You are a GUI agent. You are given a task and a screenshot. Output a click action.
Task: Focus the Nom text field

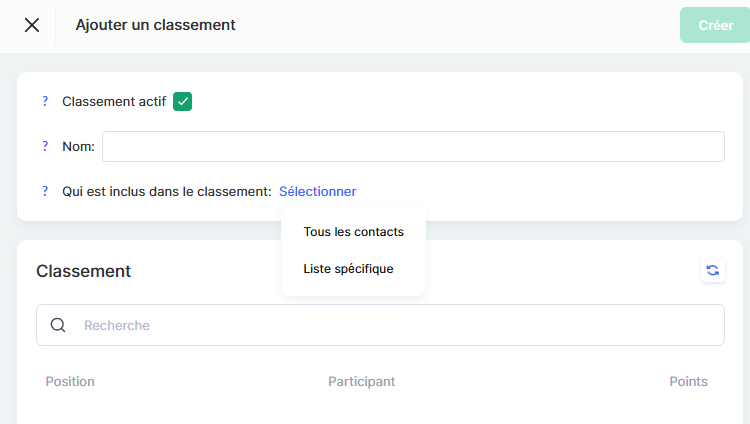point(413,146)
